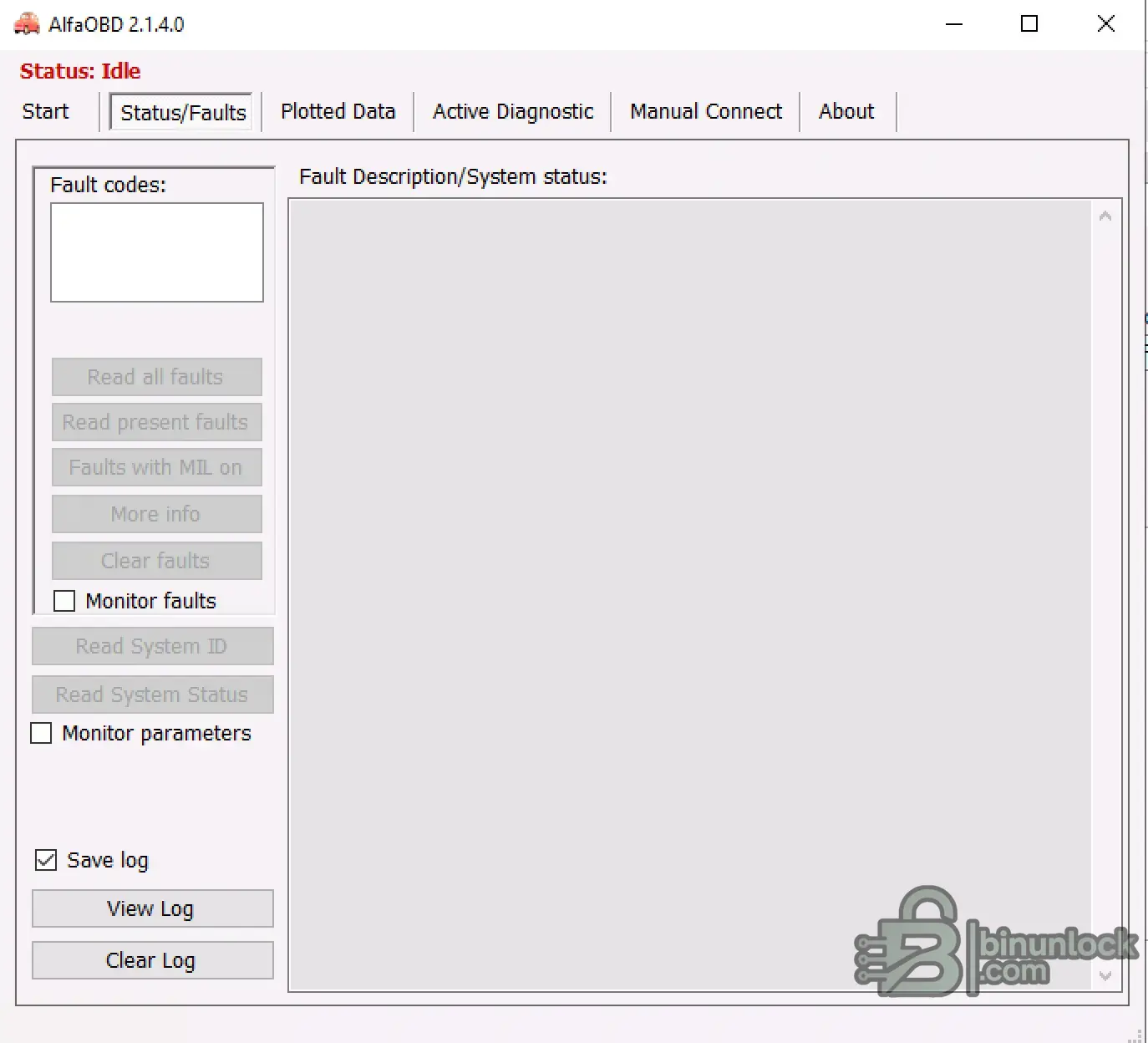
Task: Tick the Monitor parameters checkbox
Action: point(41,733)
